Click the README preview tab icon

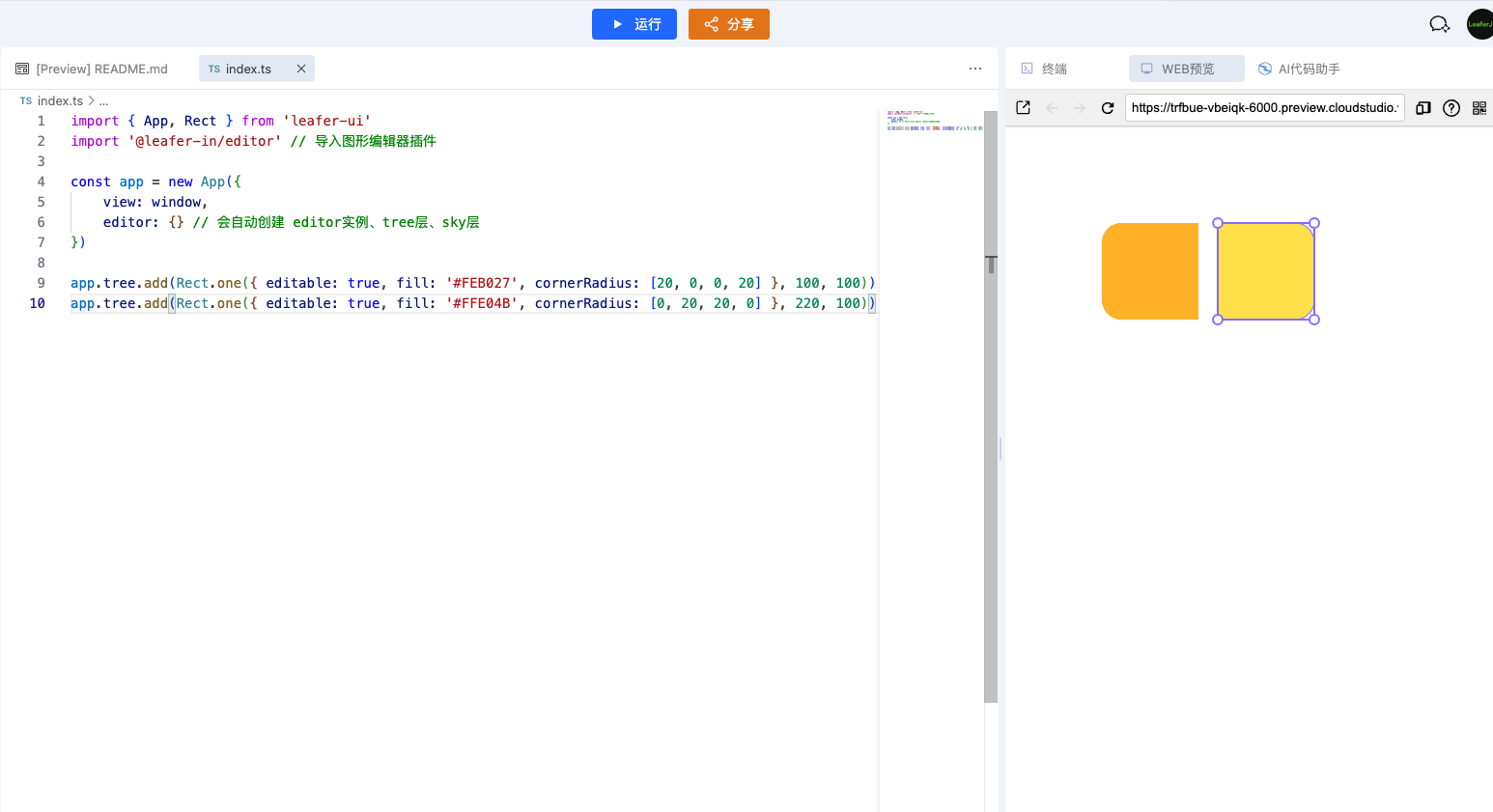pos(22,69)
